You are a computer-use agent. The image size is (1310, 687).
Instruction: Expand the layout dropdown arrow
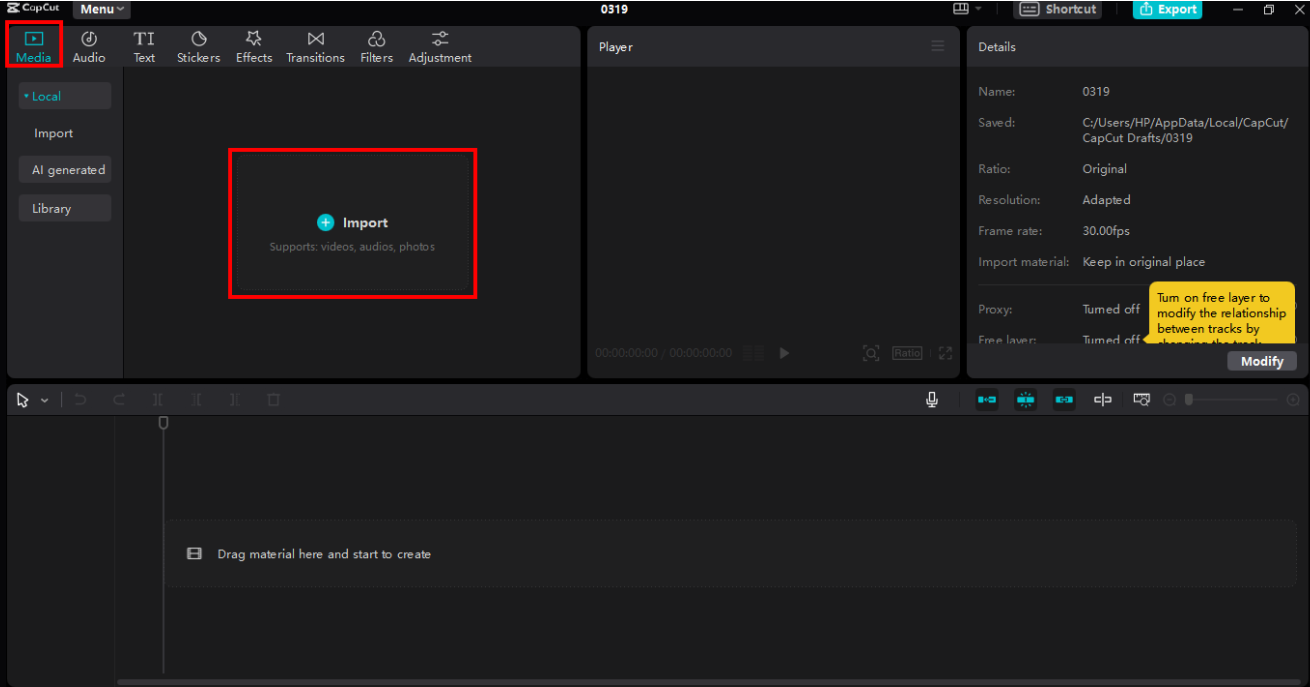click(978, 9)
